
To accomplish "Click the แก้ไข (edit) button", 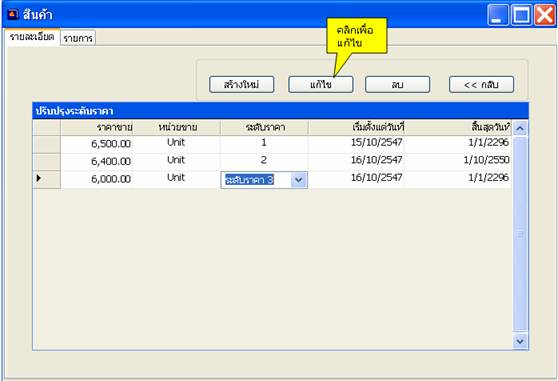I will click(x=321, y=85).
